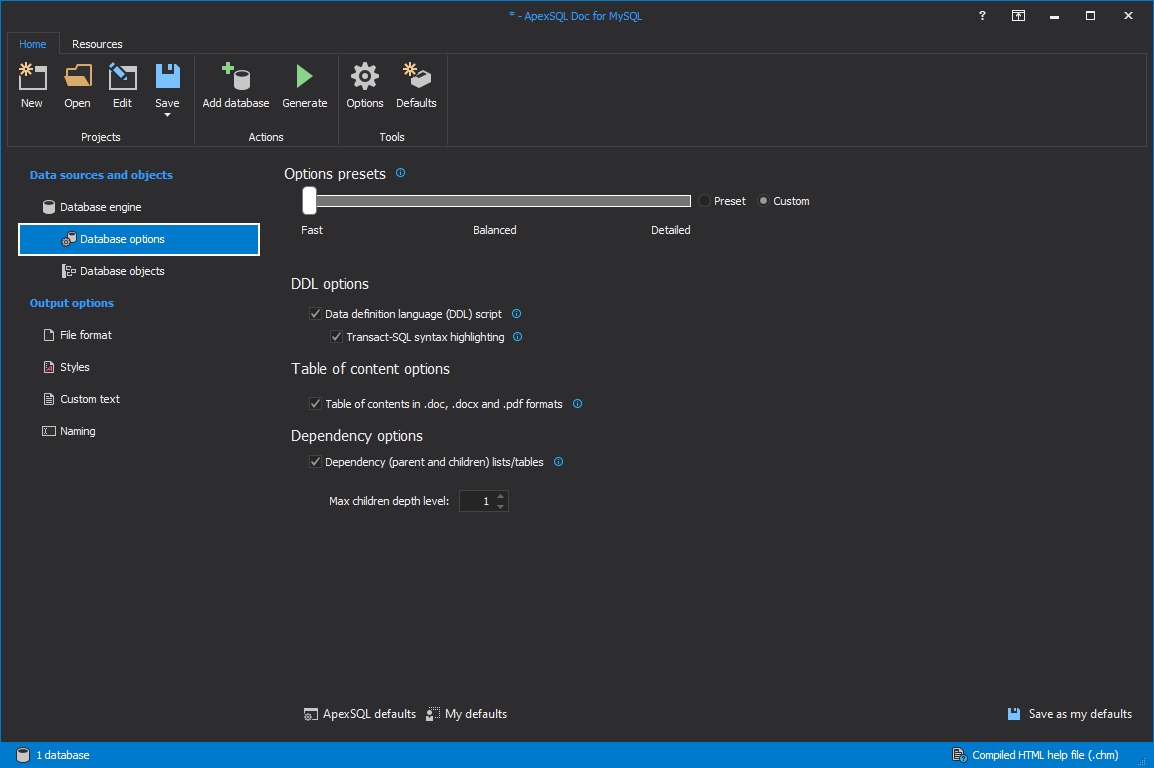Switch to the Resources ribbon tab

97,44
